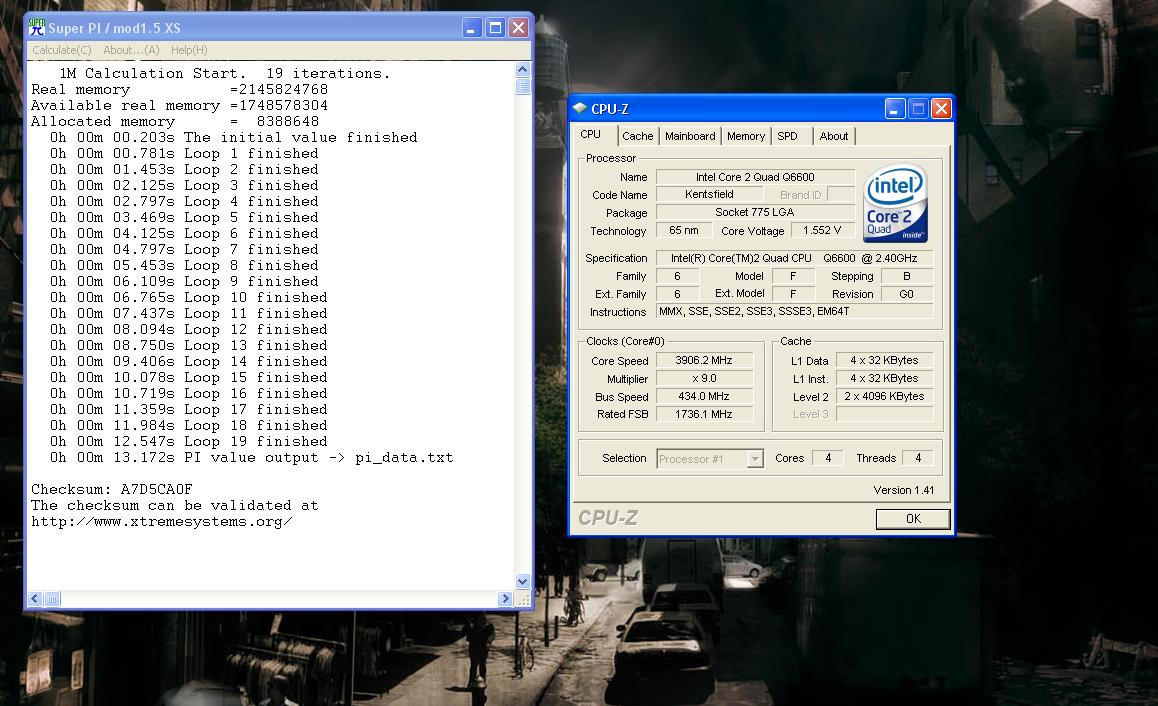This screenshot has height=706, width=1158.
Task: Click Super PI vertical scrollbar up arrow
Action: pyautogui.click(x=522, y=69)
